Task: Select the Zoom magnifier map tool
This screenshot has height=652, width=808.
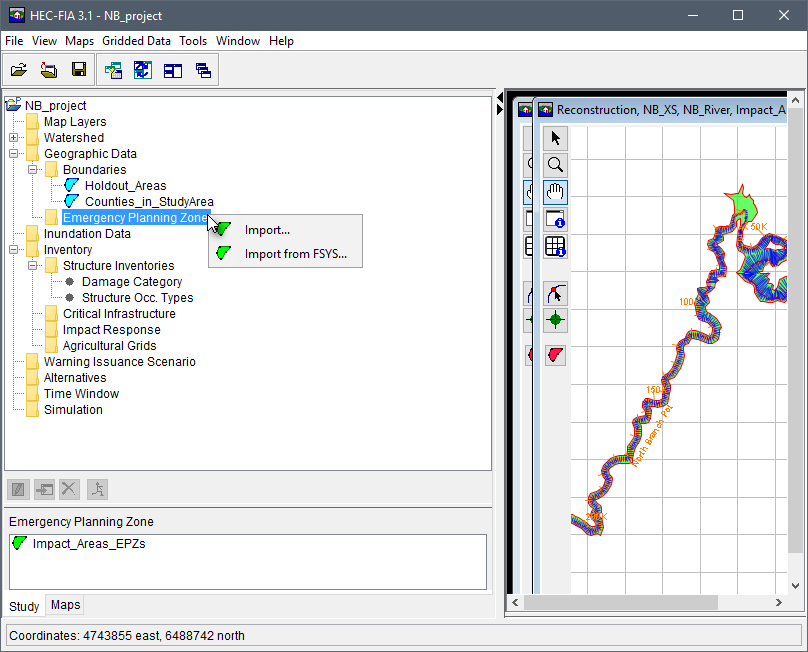Action: click(x=556, y=165)
